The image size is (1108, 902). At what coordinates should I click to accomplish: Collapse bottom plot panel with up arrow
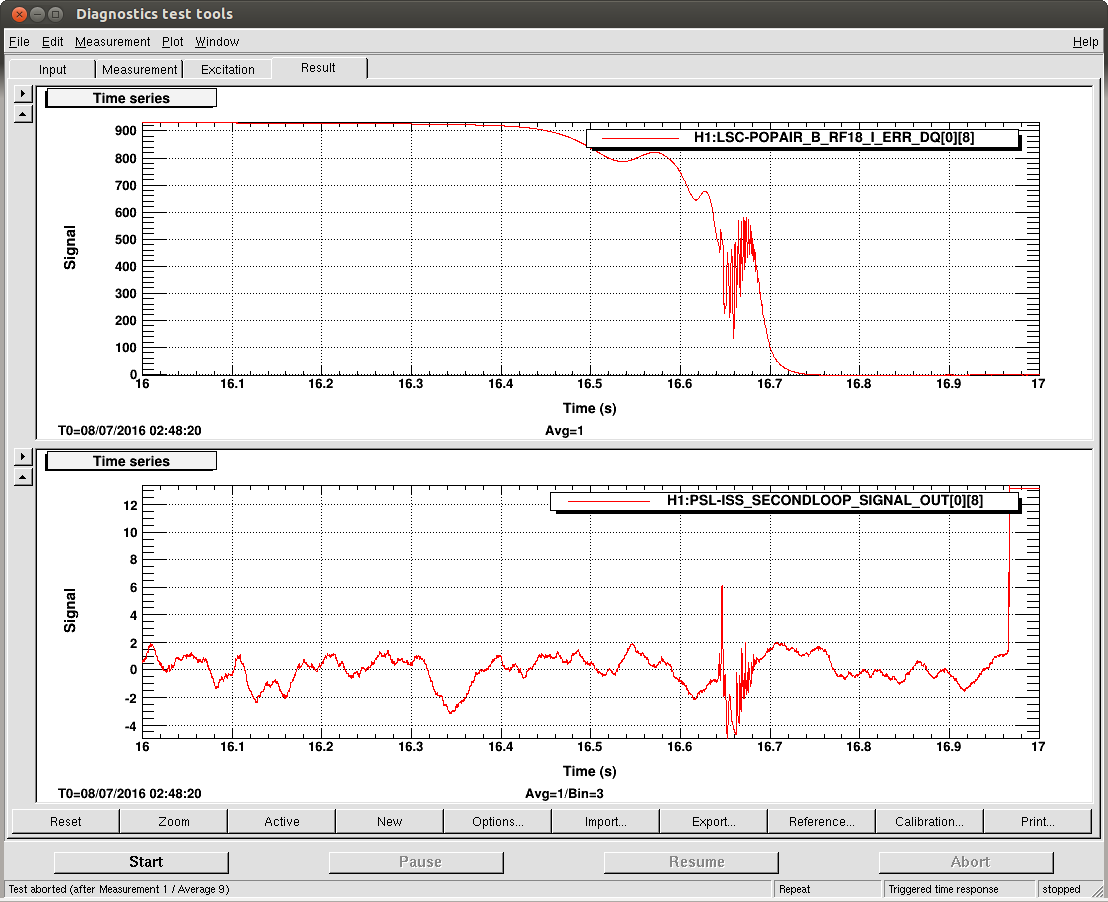[x=23, y=477]
